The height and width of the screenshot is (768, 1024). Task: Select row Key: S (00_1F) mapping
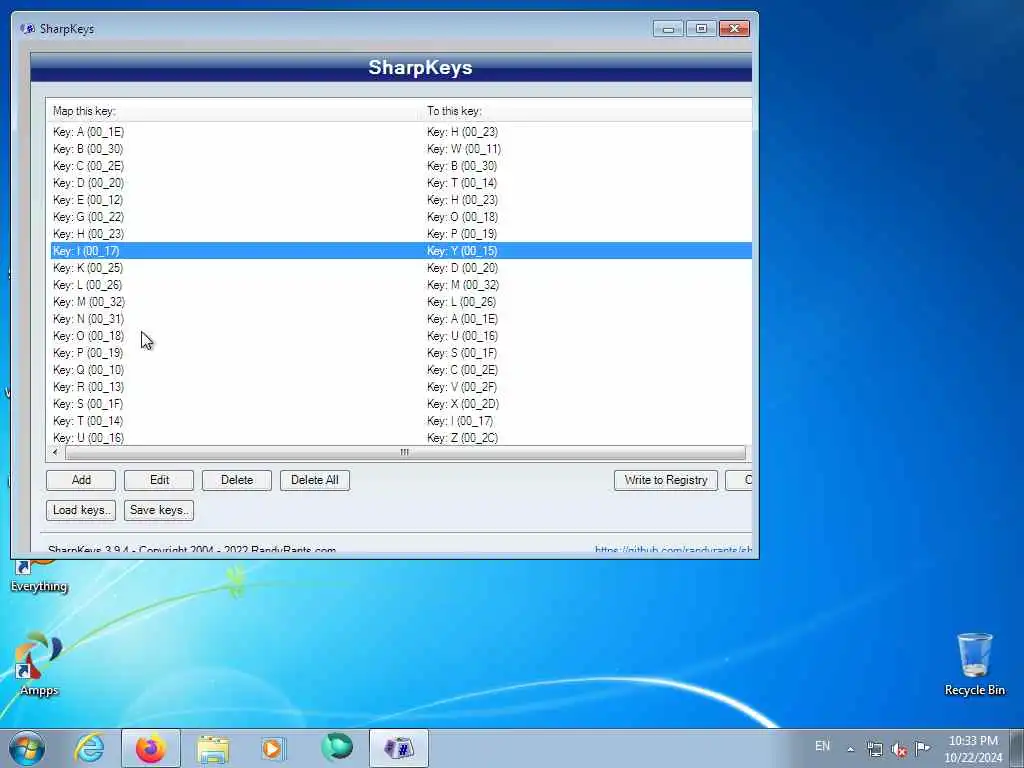[401, 404]
